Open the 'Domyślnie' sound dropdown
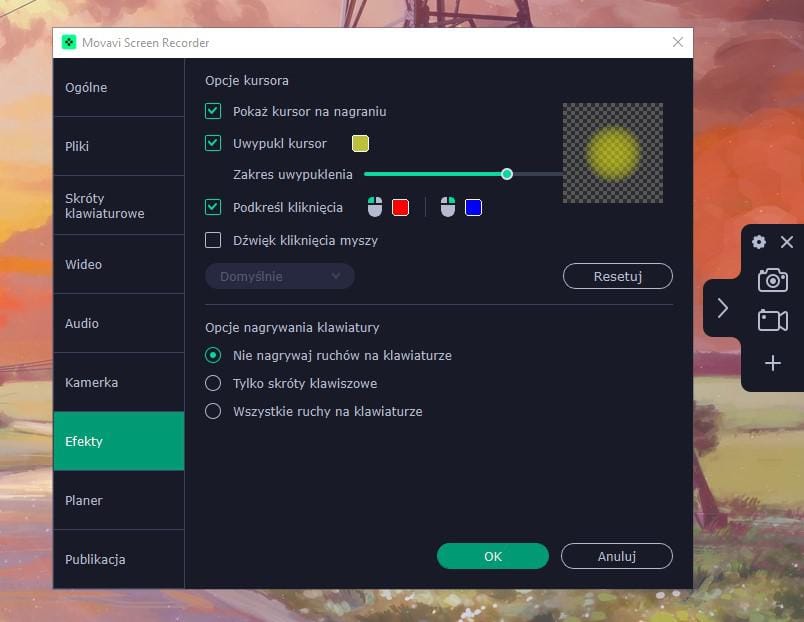804x622 pixels. click(280, 276)
